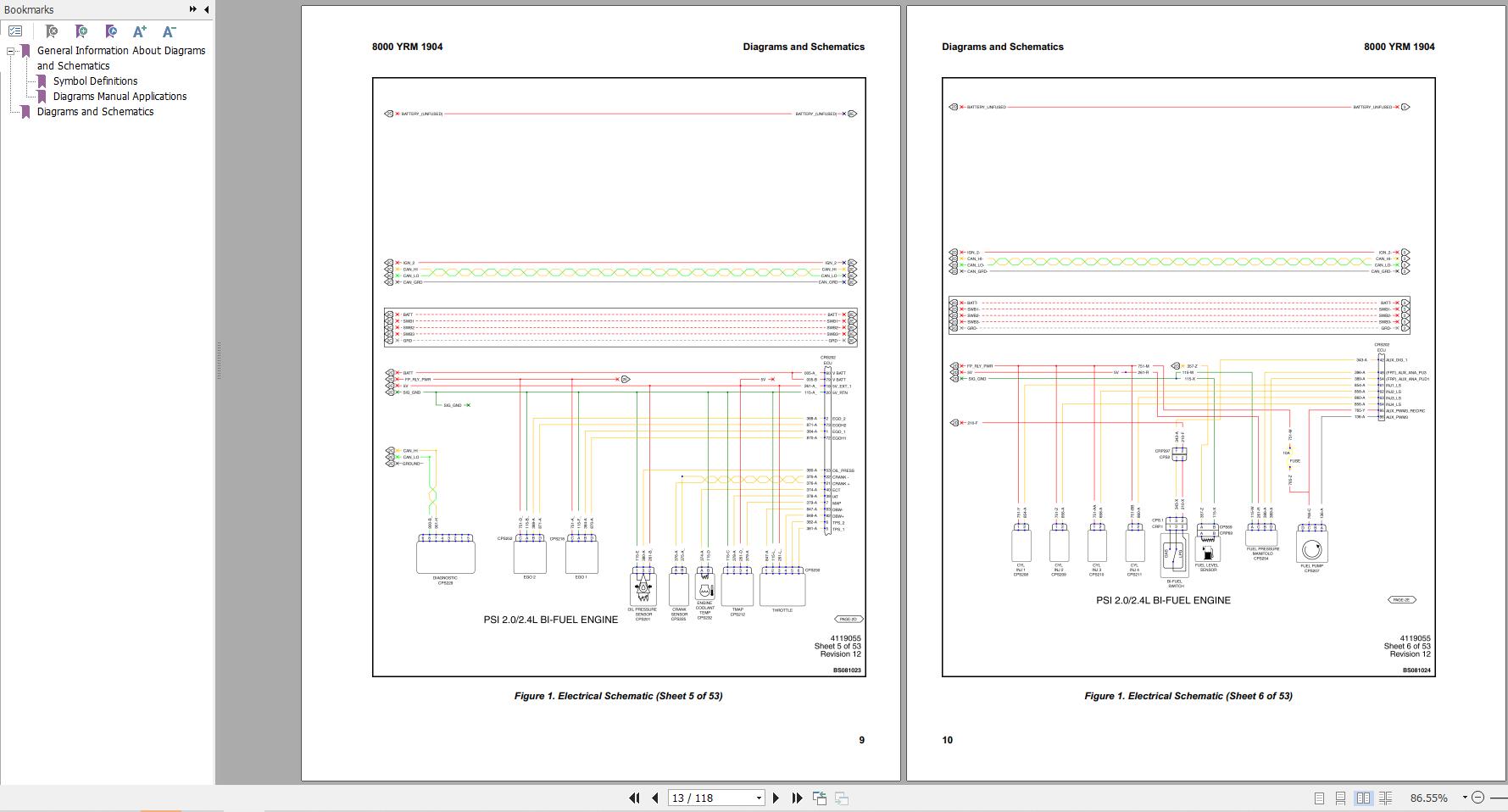Hide the Bookmarks panel with collapse arrow
The width and height of the screenshot is (1508, 812).
(206, 9)
